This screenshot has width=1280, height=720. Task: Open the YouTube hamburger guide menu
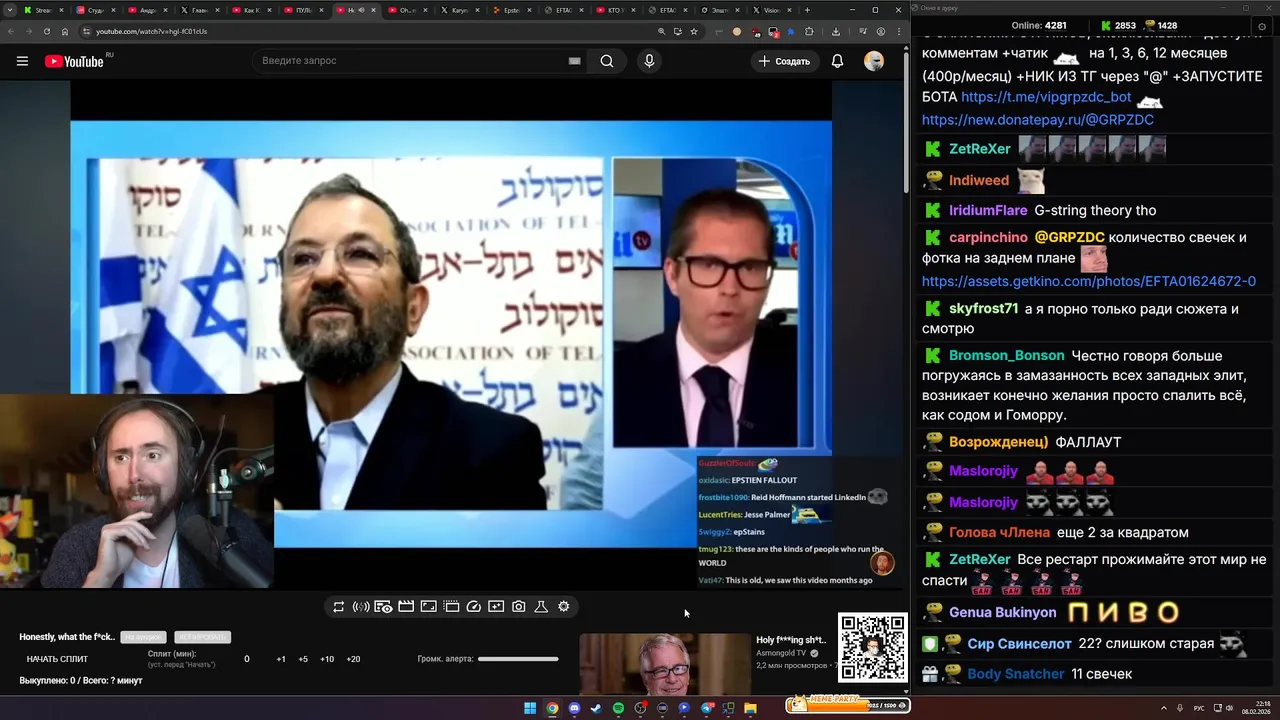[x=22, y=61]
